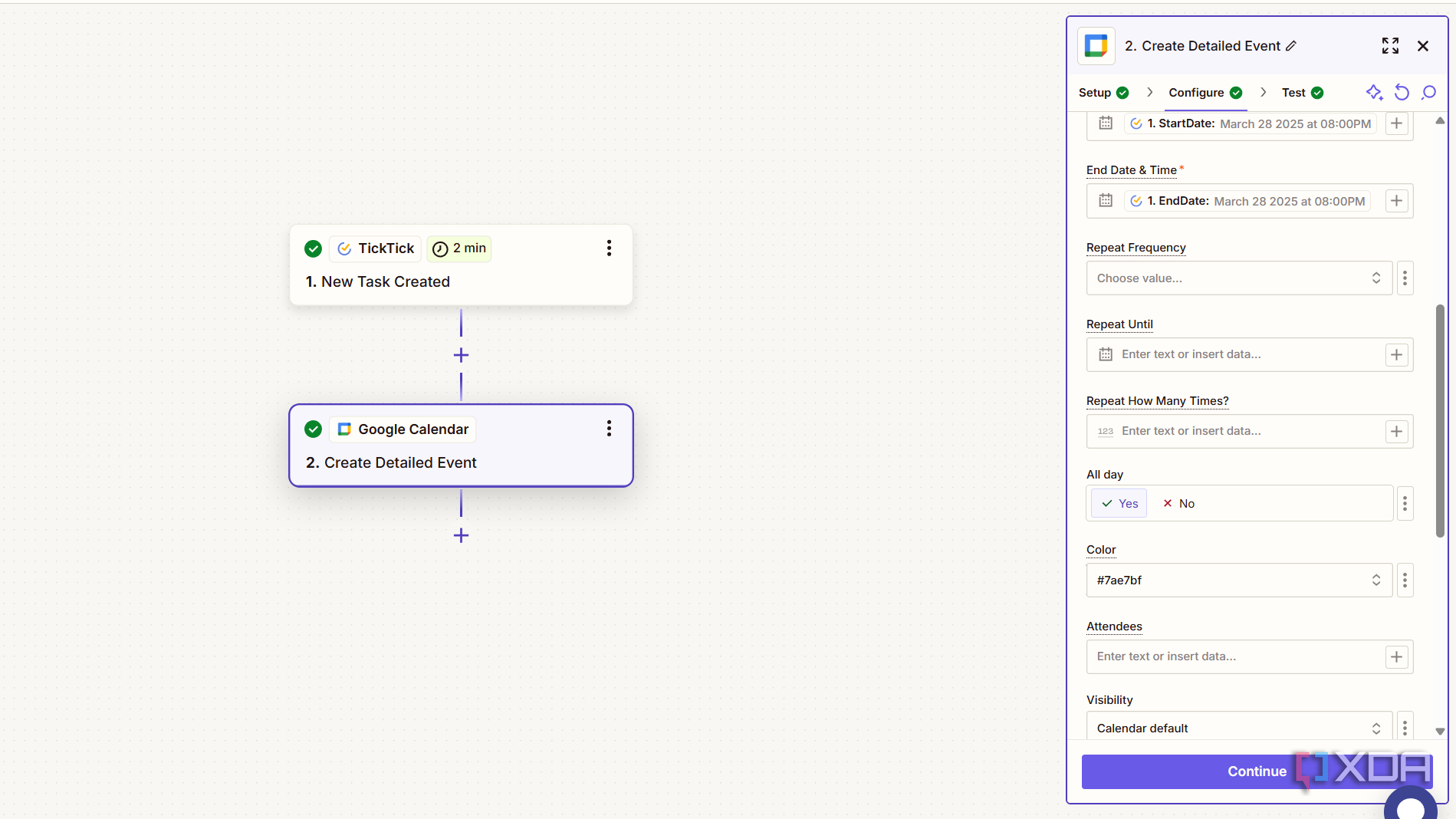Click the scrollbar down arrow
The height and width of the screenshot is (819, 1456).
1440,732
